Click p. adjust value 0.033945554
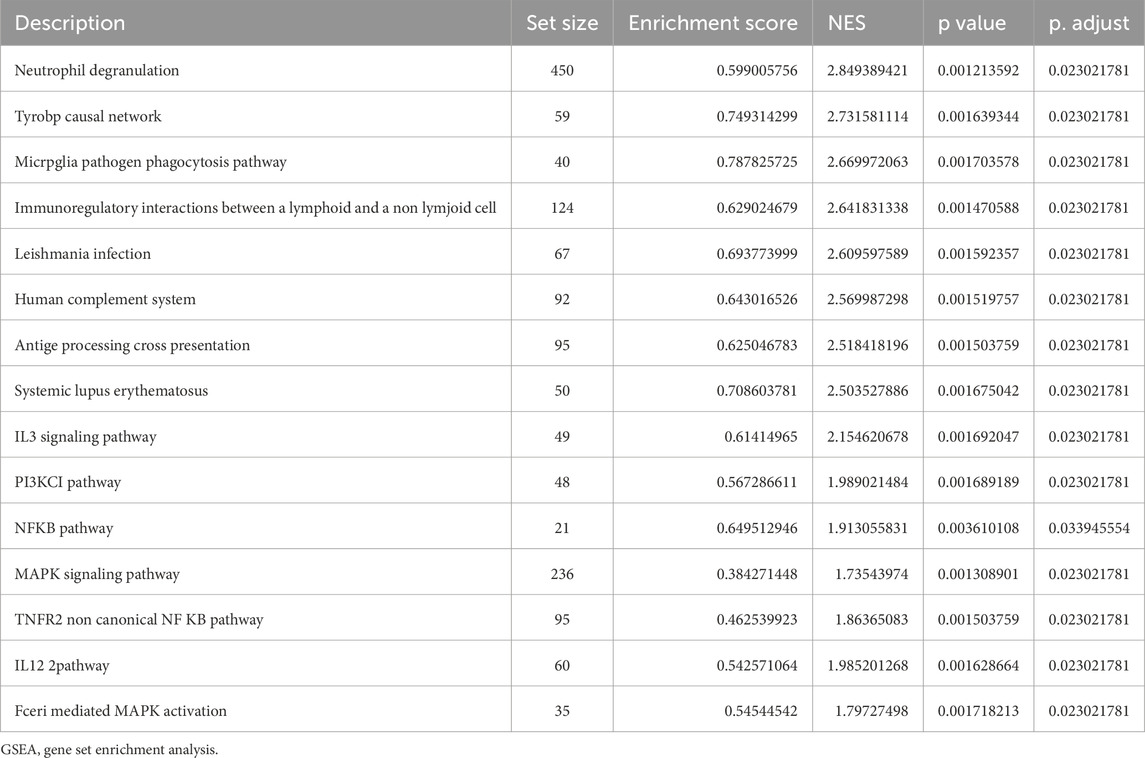This screenshot has height=758, width=1145. (x=1089, y=528)
